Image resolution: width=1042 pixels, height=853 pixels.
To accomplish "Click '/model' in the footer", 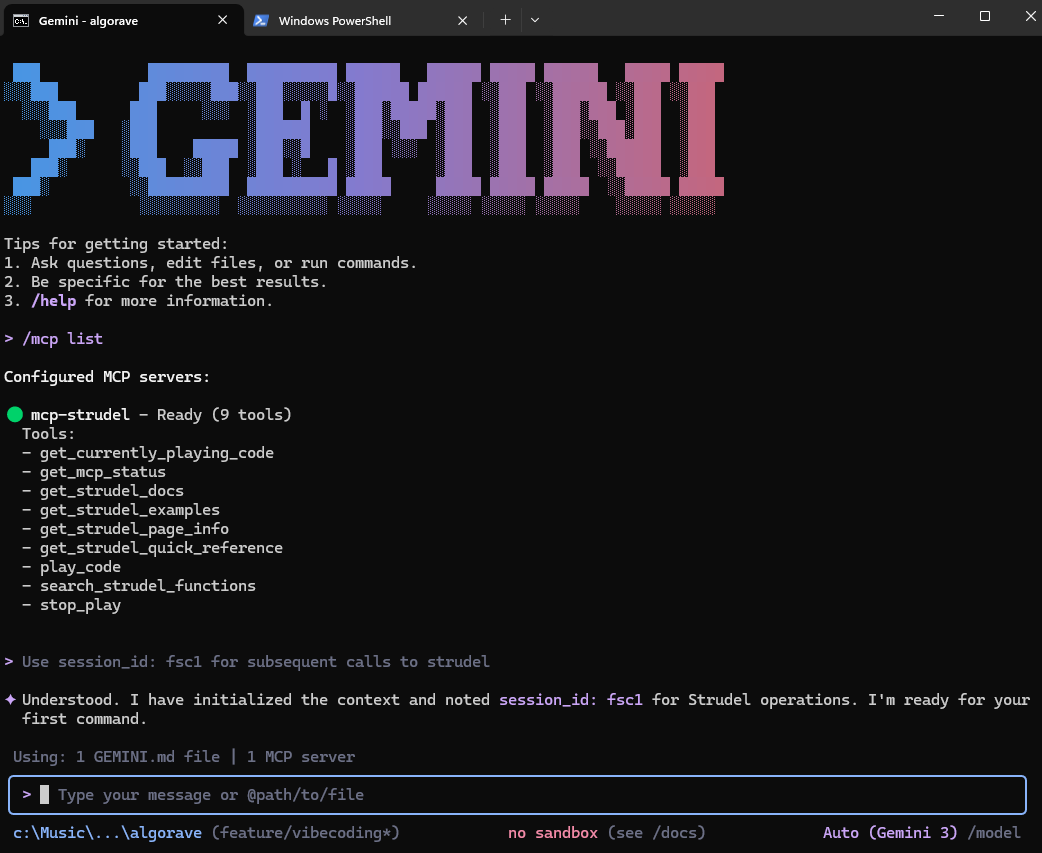I will click(x=994, y=832).
